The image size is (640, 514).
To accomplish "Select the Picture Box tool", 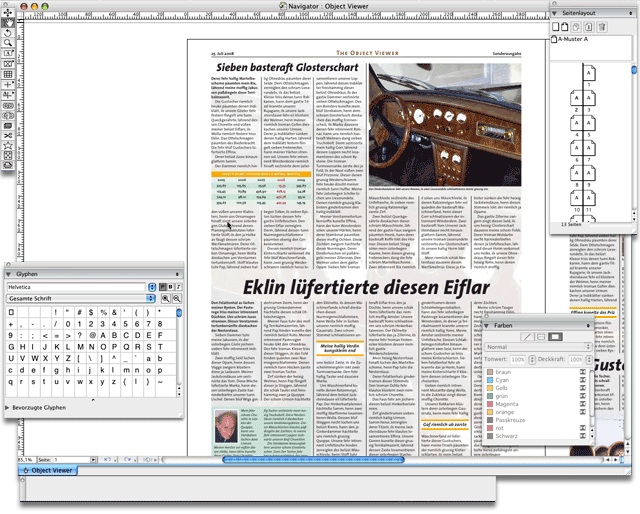I will pos(8,64).
